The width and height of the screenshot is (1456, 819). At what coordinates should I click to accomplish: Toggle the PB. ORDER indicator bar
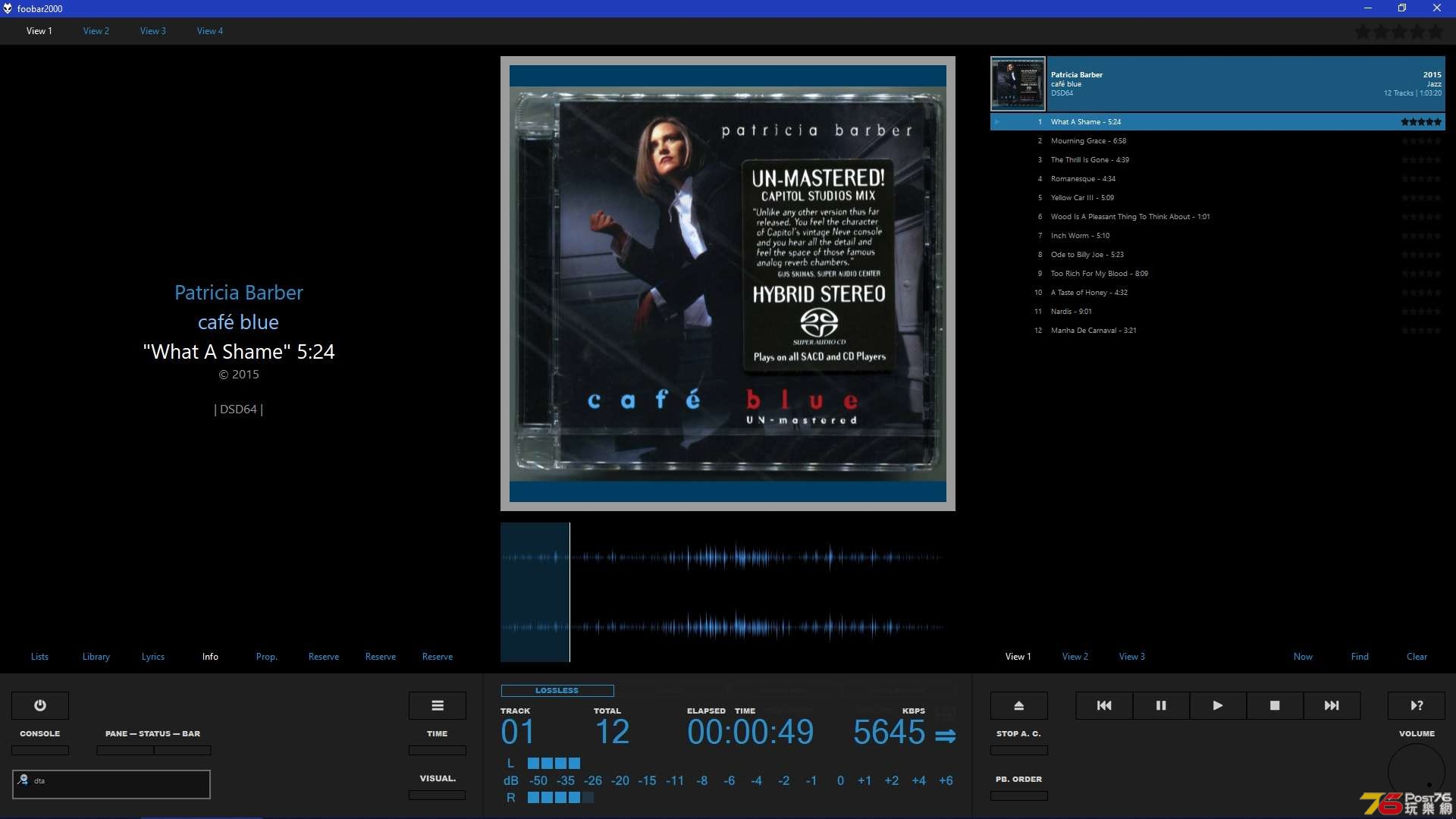pos(1019,795)
